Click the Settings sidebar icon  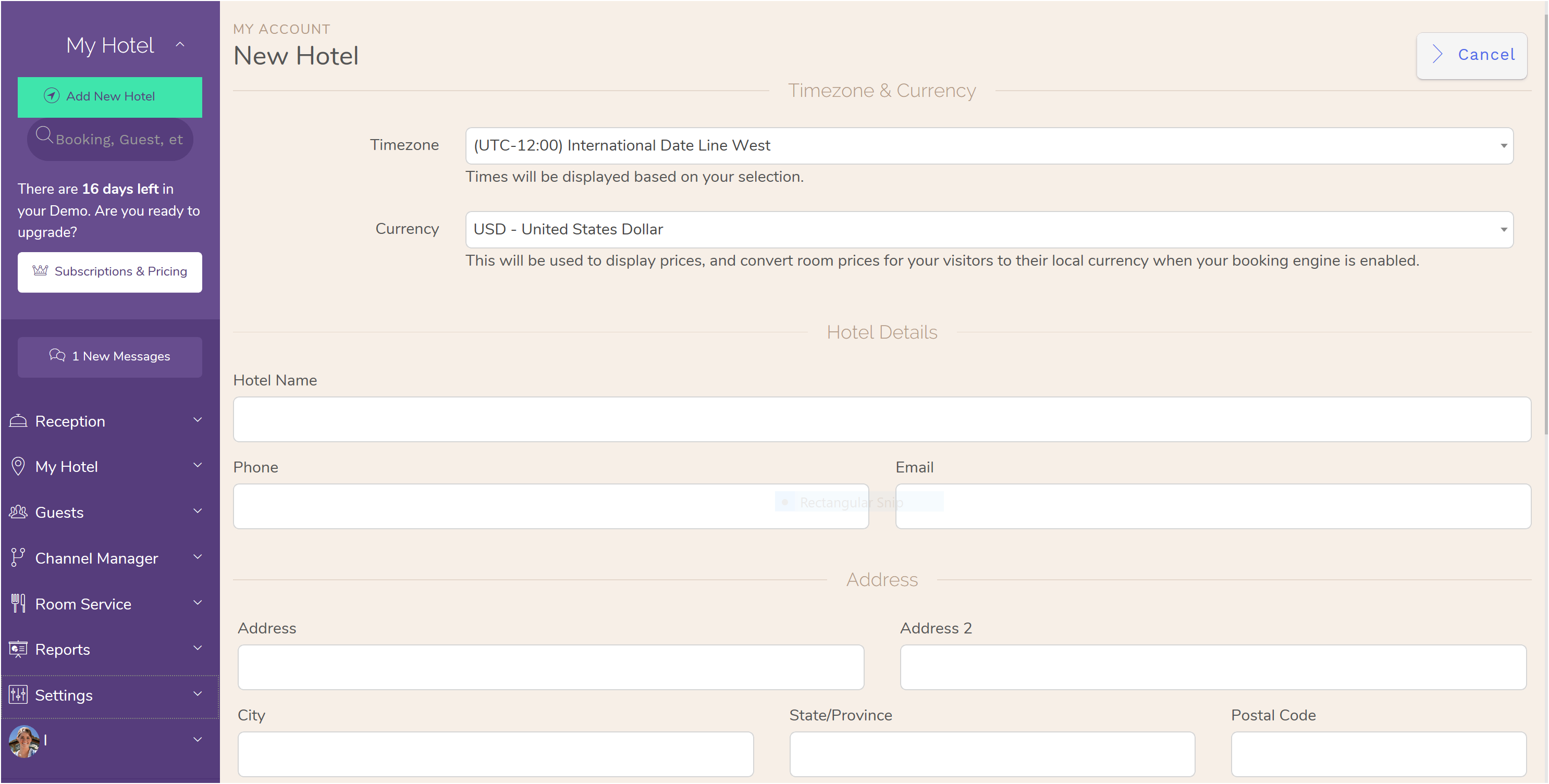(17, 695)
